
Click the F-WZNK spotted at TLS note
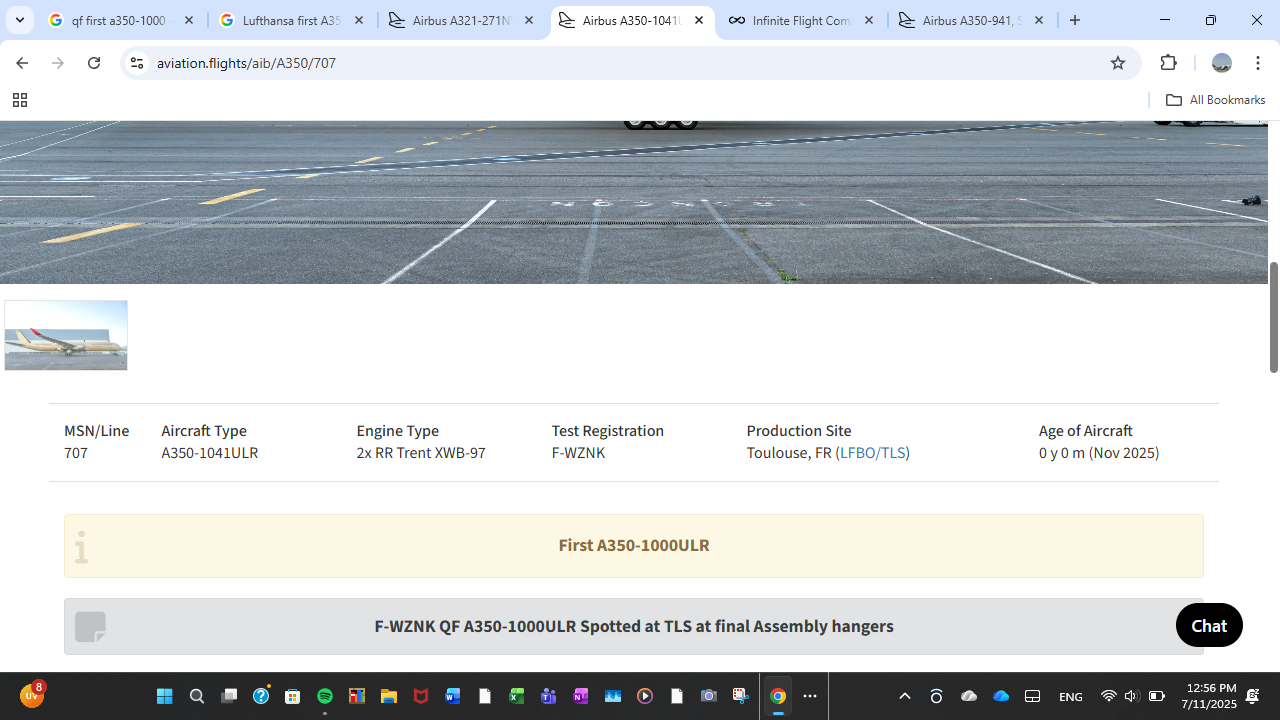tap(634, 627)
